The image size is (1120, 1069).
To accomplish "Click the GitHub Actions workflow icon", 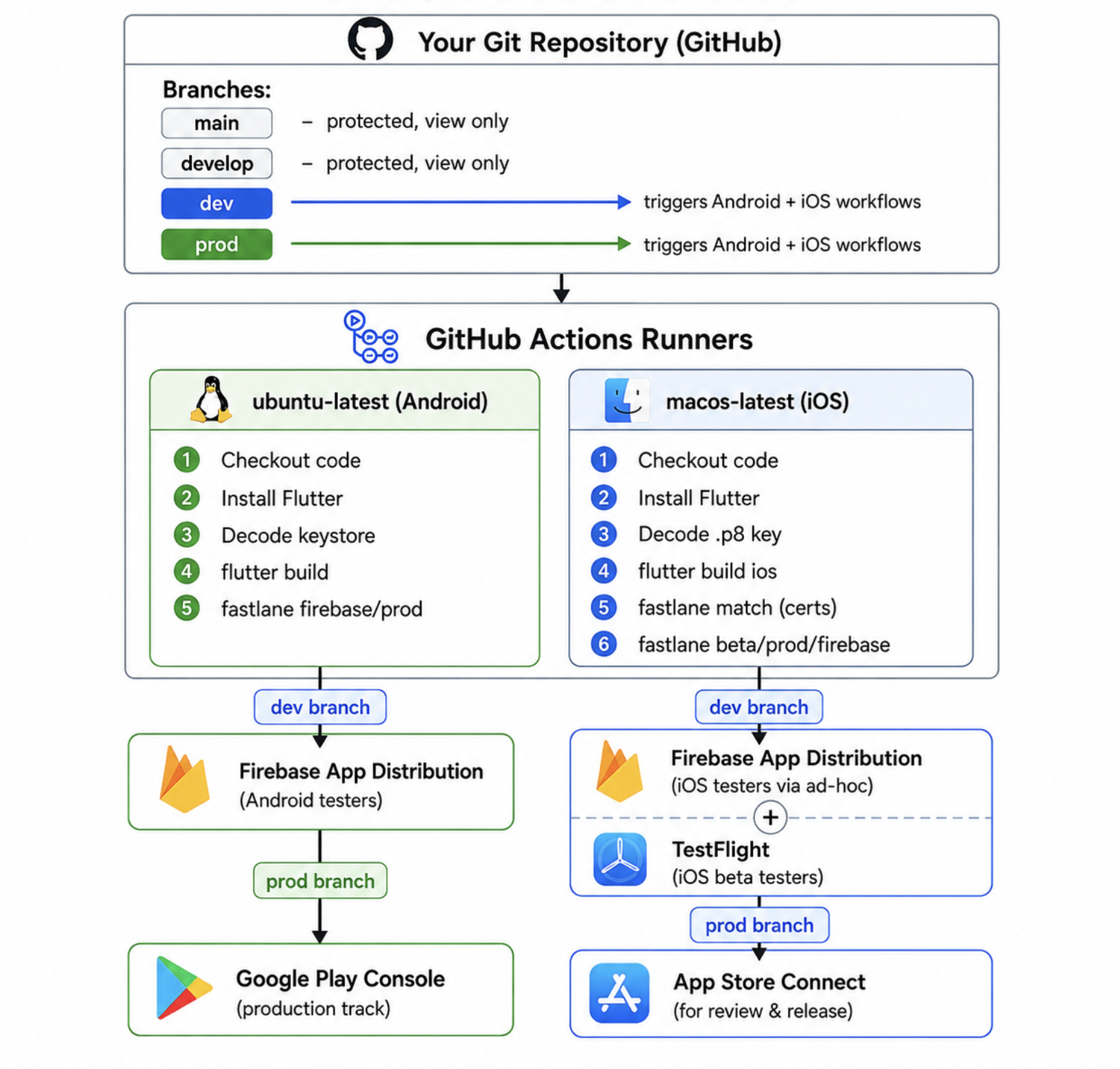I will coord(371,337).
